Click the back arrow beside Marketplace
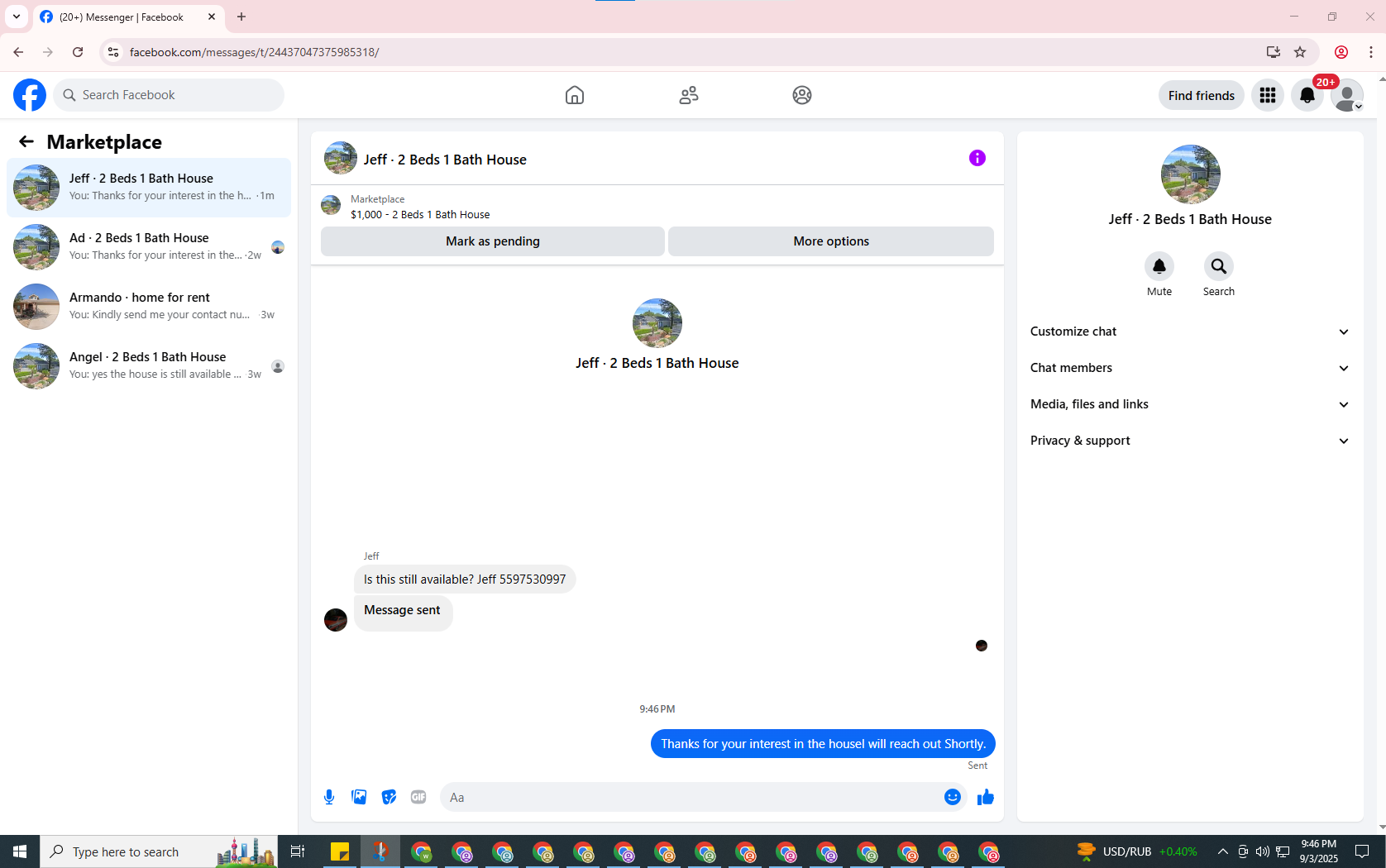Screen dimensions: 1386x868 coord(26,141)
